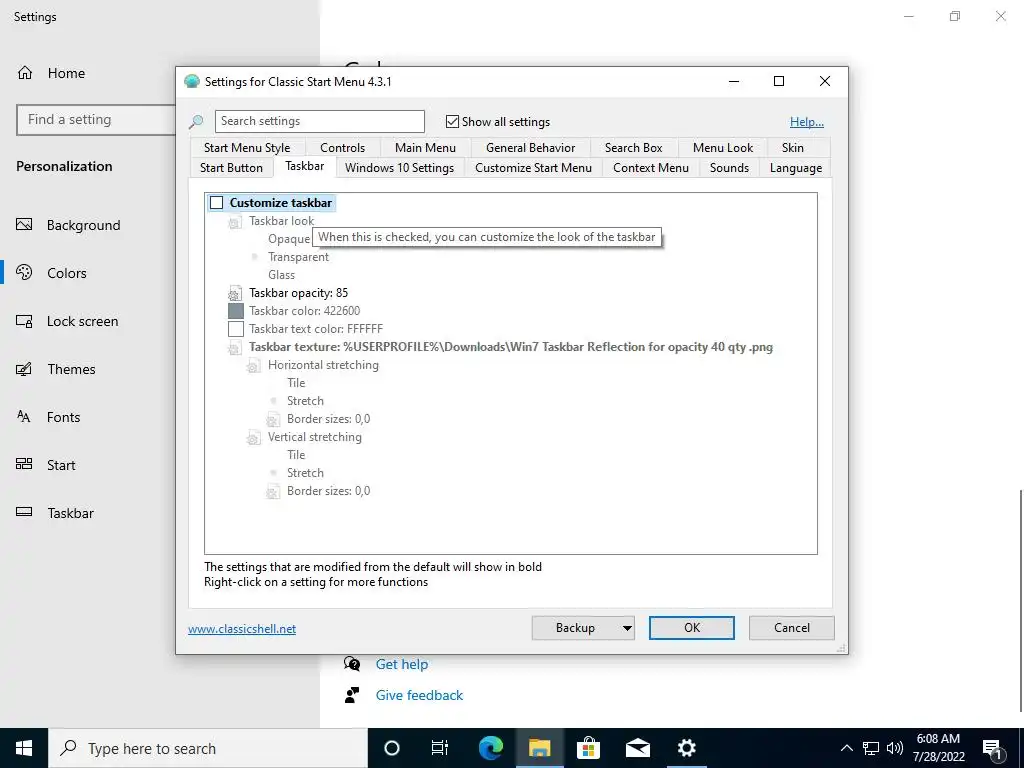The image size is (1024, 768).
Task: Open Themes in Settings sidebar
Action: pos(71,369)
